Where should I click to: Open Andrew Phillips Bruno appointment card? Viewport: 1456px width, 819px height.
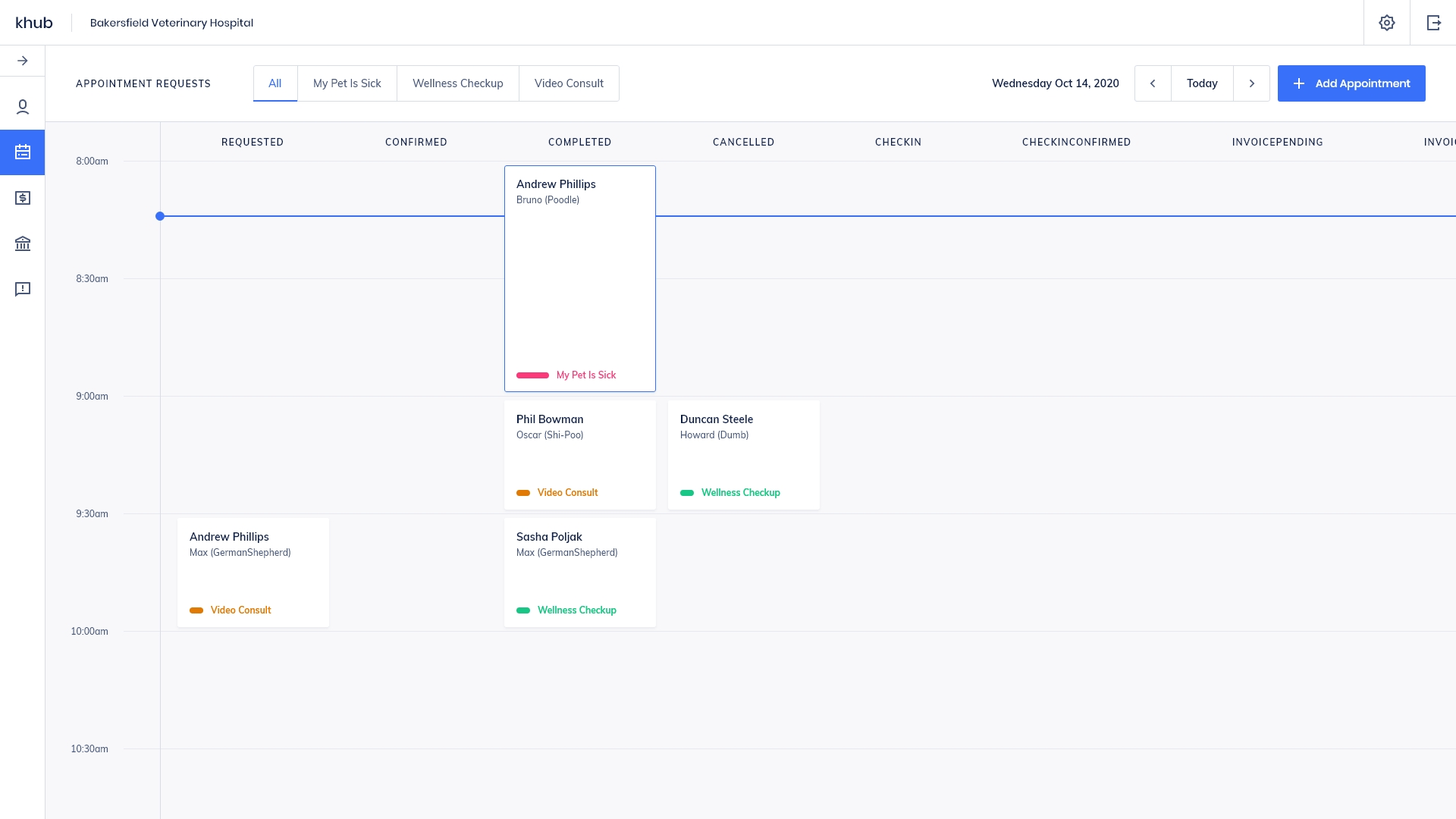[x=580, y=278]
